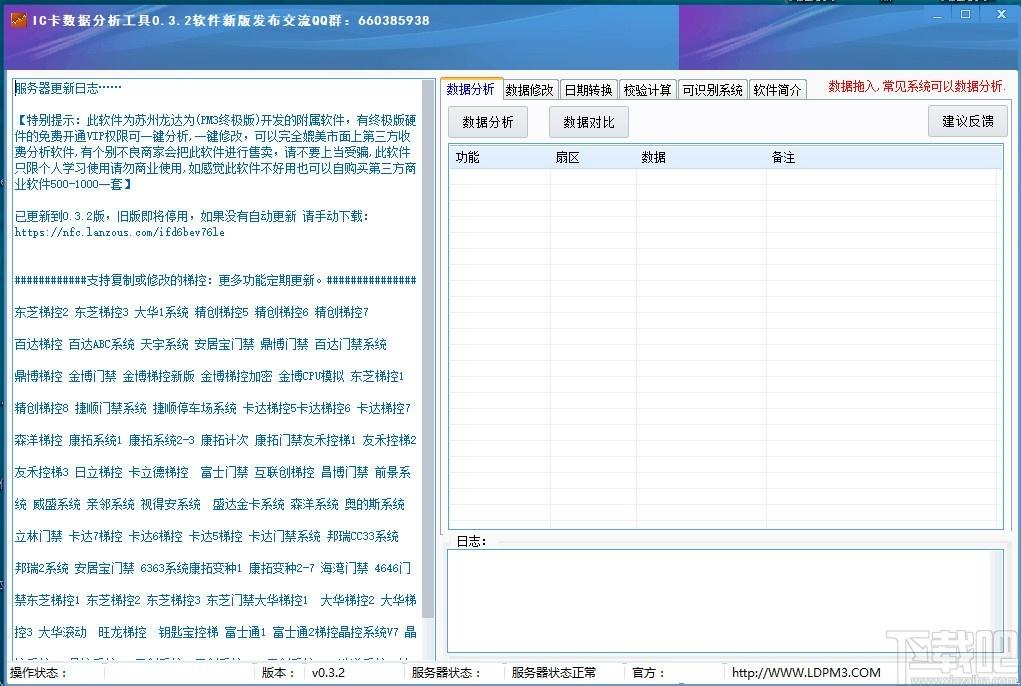The image size is (1021, 686).
Task: Click the 百达ABC系统 entry in the log
Action: pyautogui.click(x=102, y=344)
